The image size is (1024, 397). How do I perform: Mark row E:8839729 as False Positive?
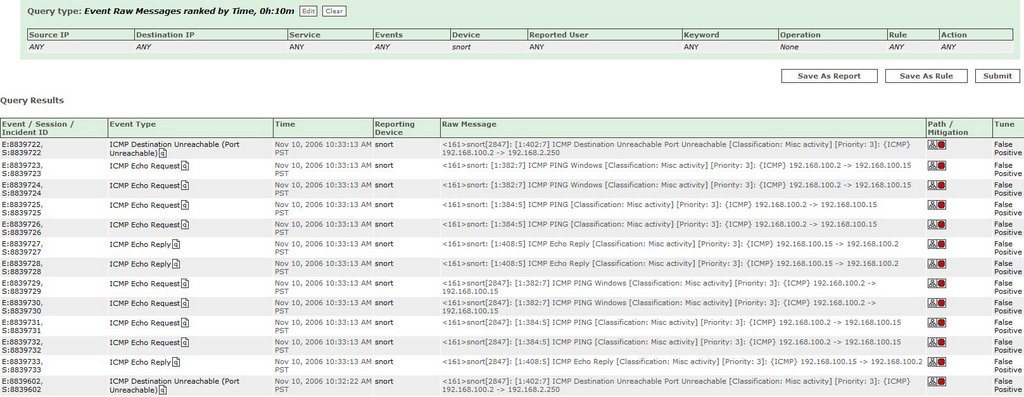pyautogui.click(x=1008, y=287)
